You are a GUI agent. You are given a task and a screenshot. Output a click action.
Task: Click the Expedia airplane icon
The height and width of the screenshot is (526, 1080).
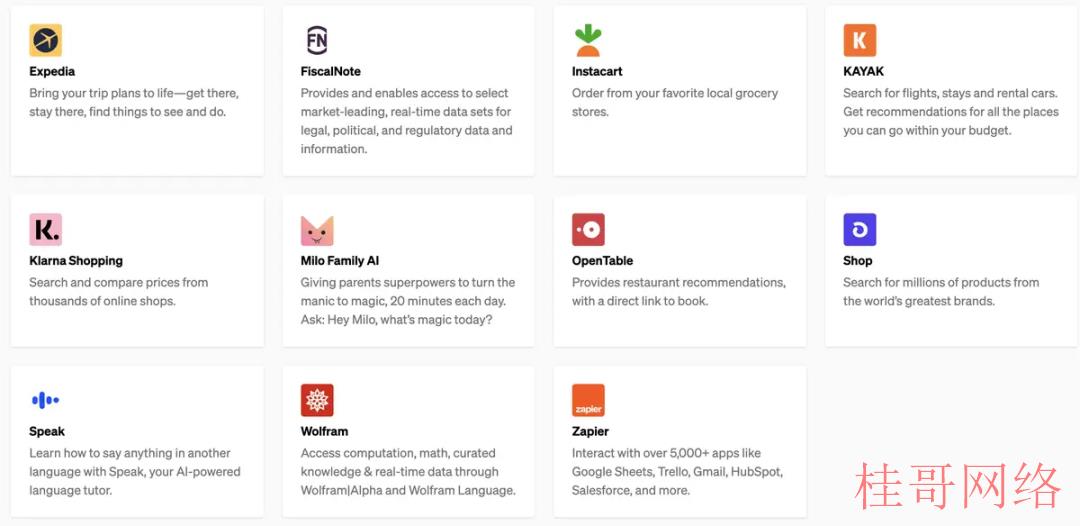[x=45, y=40]
